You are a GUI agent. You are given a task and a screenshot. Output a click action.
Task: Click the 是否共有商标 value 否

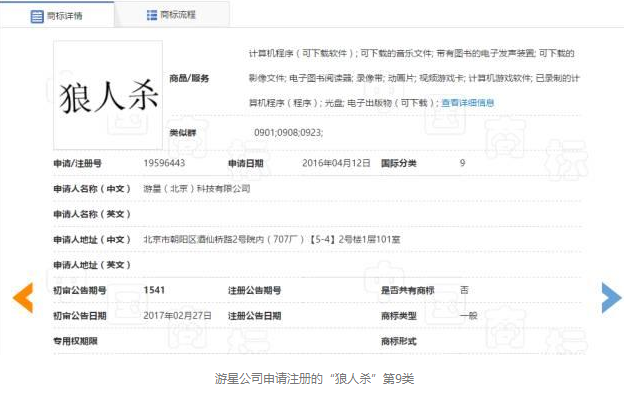click(x=464, y=290)
